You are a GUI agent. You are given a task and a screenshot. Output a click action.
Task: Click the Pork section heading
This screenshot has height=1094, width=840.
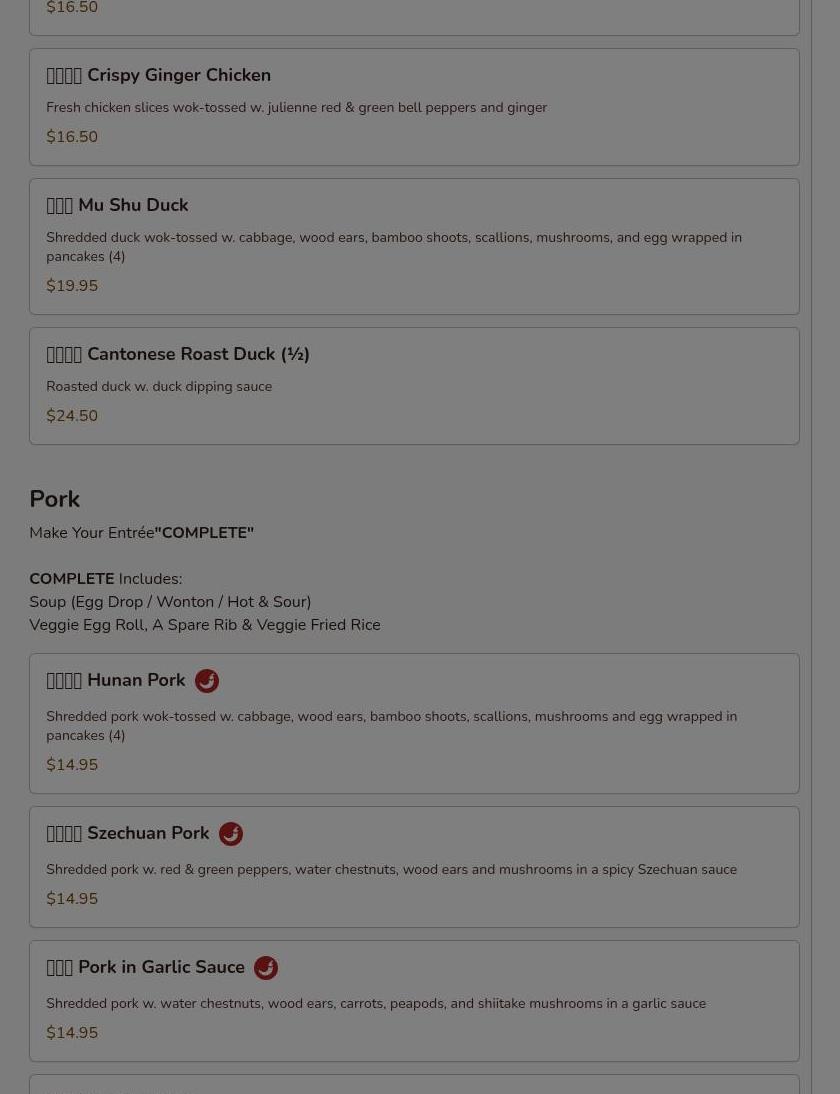pyautogui.click(x=54, y=500)
